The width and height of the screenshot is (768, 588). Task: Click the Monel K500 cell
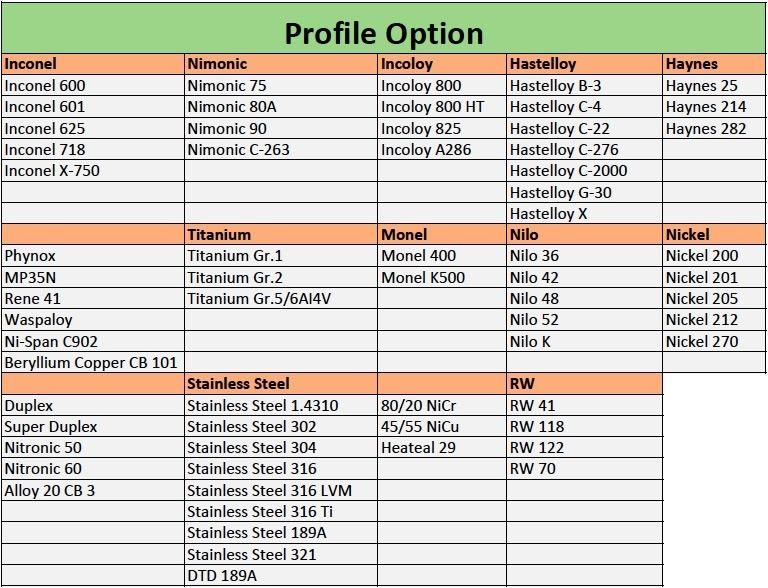click(442, 277)
